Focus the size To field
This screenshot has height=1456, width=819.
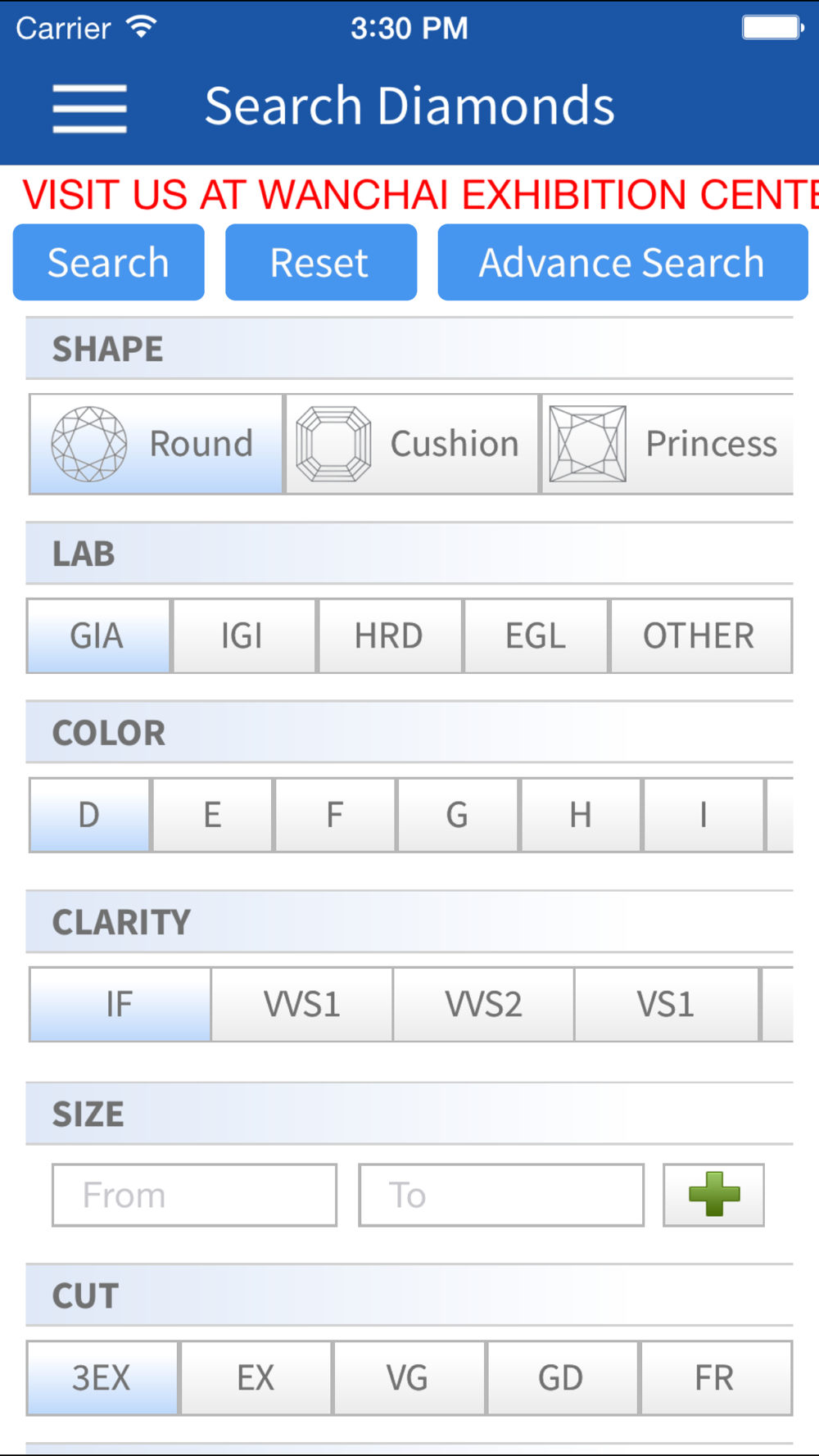click(501, 1195)
